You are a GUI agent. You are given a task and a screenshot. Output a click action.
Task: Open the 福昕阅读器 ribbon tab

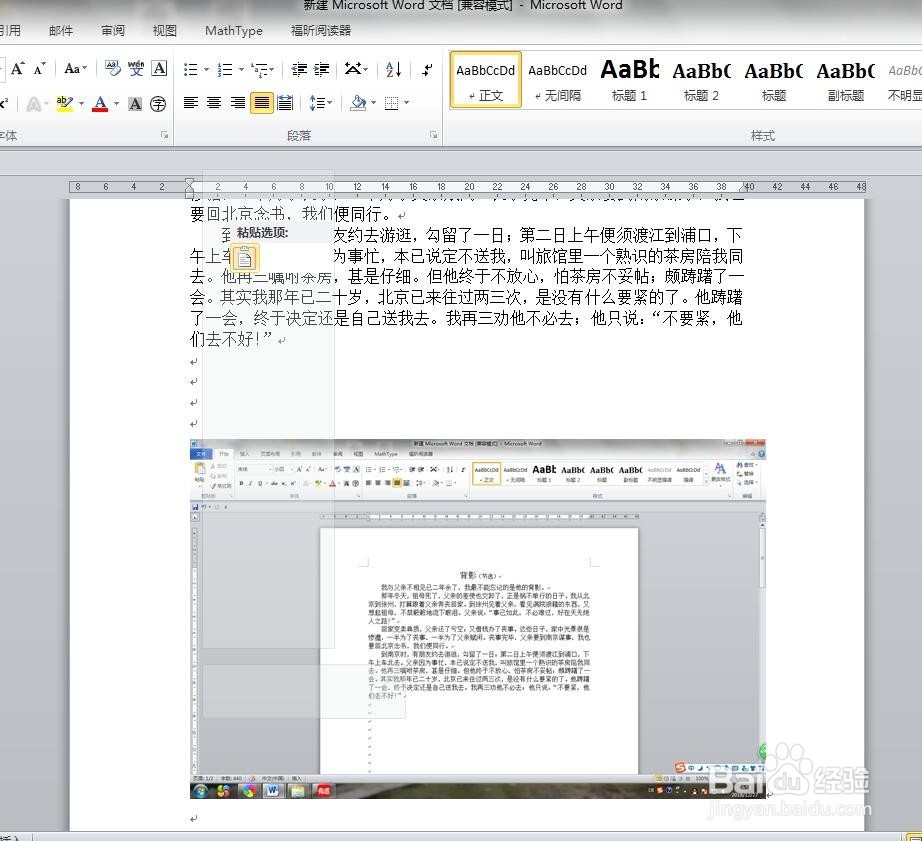[x=321, y=31]
